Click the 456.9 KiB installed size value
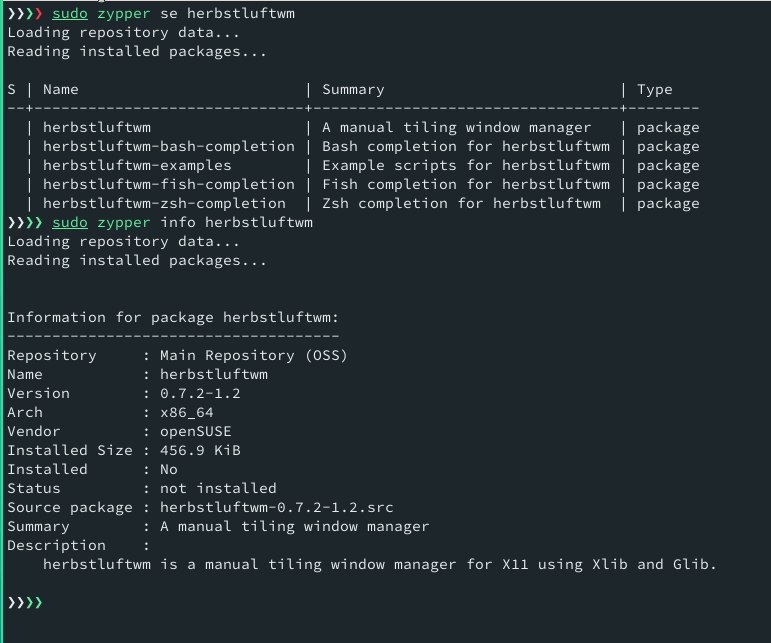The image size is (771, 643). click(200, 450)
